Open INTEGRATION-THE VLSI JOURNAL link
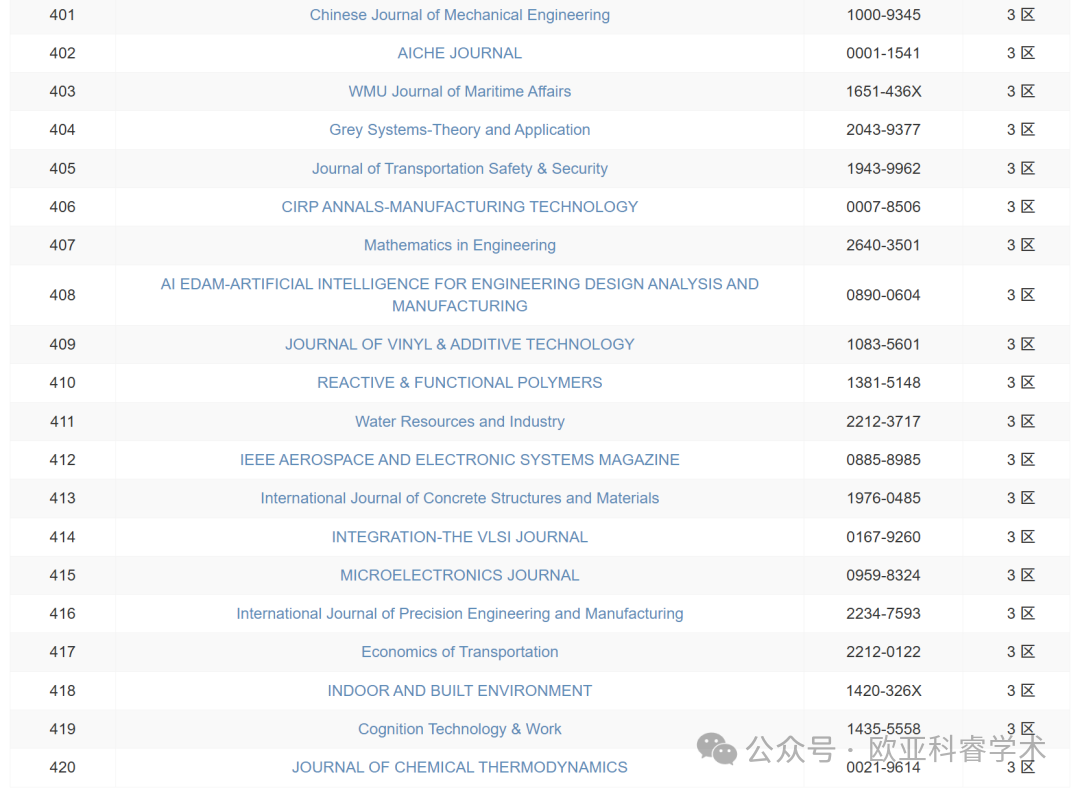 pos(459,537)
